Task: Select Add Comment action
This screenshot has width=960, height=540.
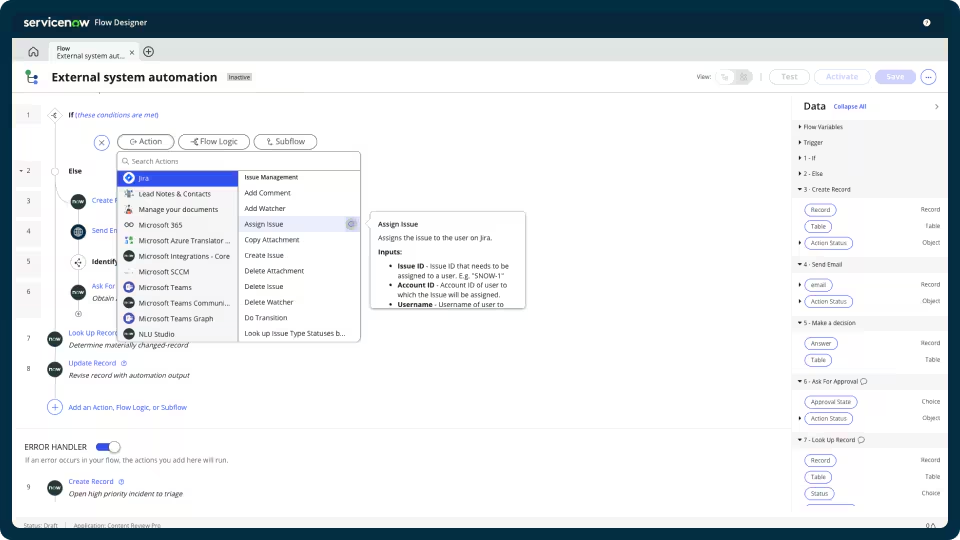Action: click(268, 193)
